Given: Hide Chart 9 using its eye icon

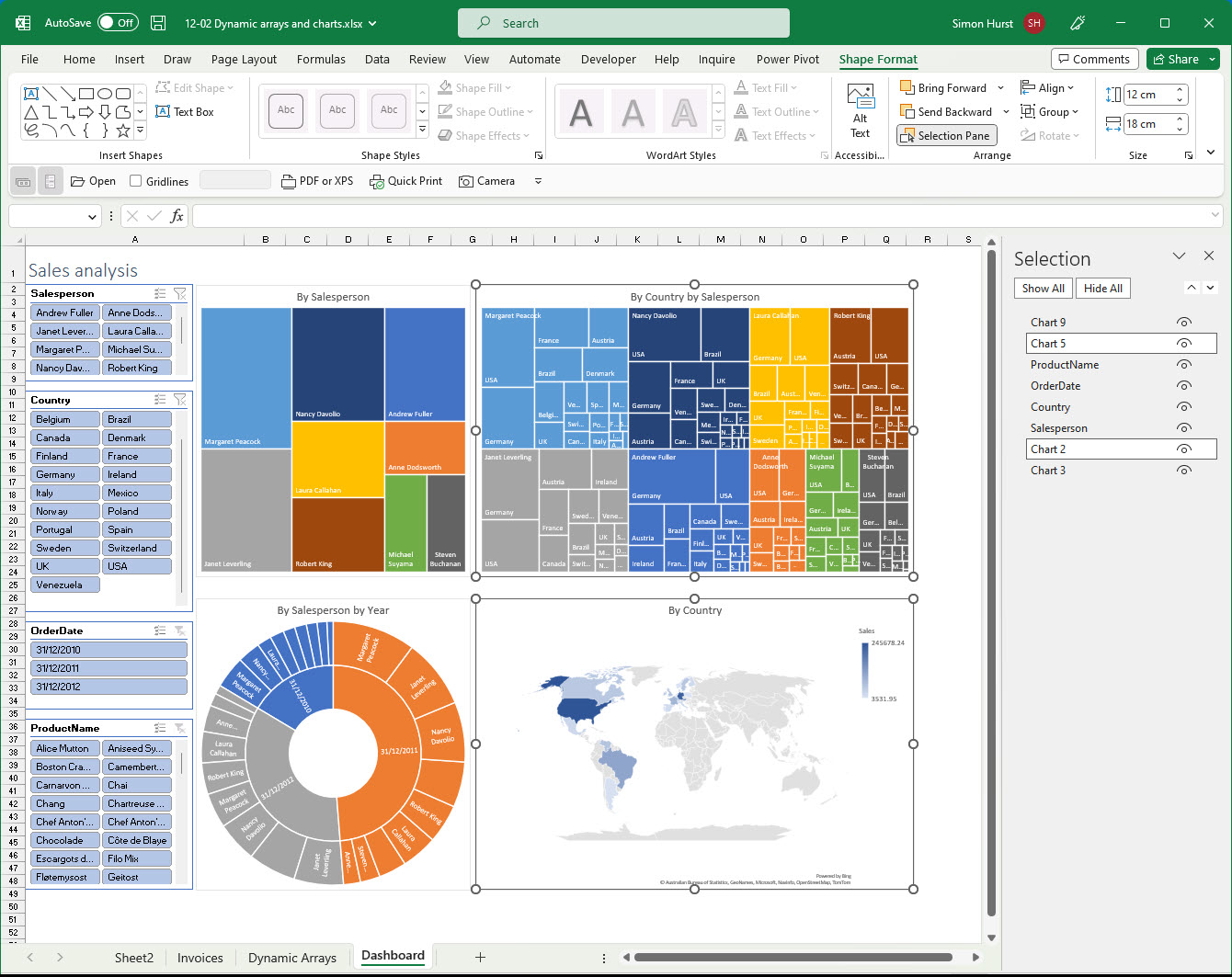Looking at the screenshot, I should [x=1184, y=323].
